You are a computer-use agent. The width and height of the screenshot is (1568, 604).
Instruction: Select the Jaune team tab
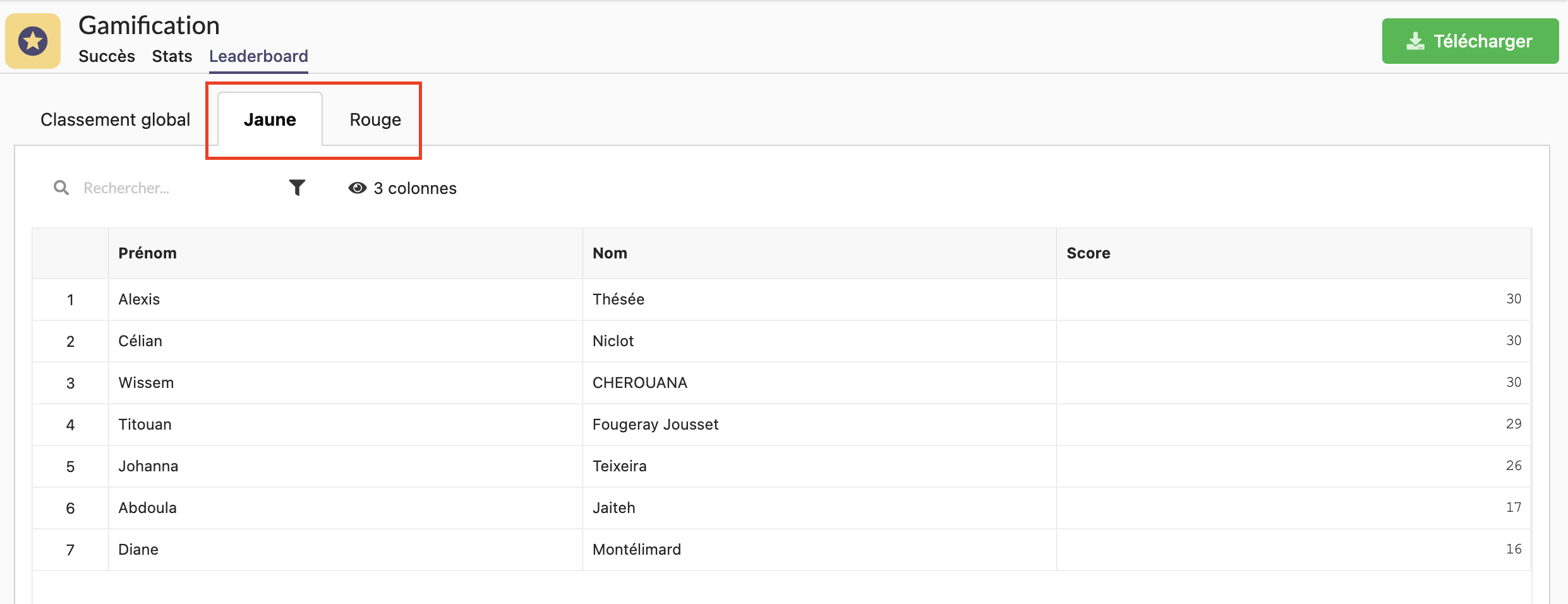click(270, 119)
